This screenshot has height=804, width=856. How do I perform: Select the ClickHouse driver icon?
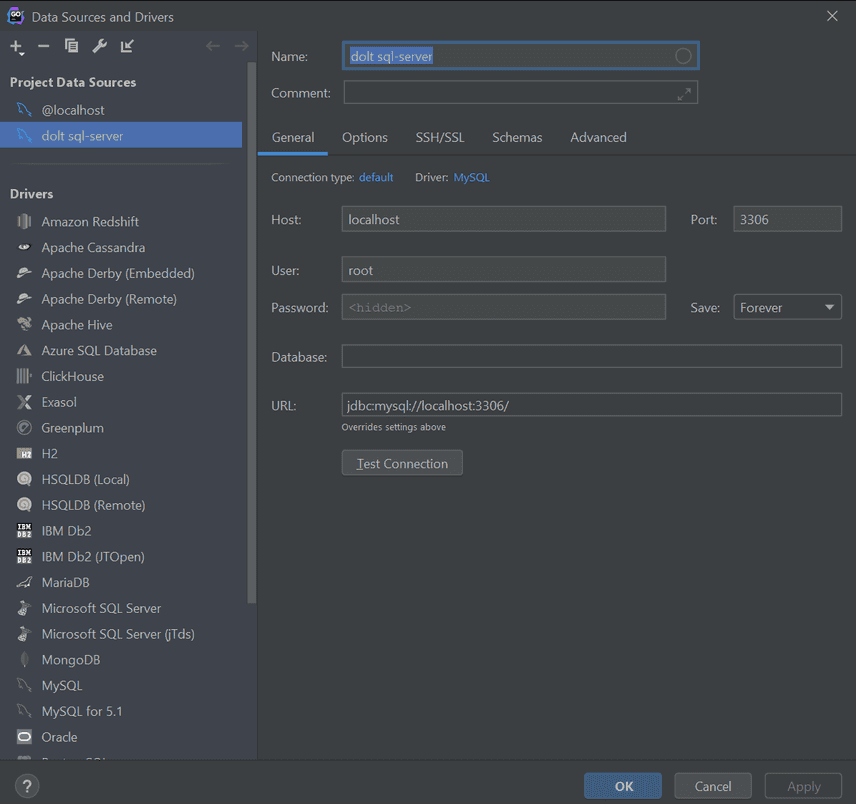tap(24, 376)
